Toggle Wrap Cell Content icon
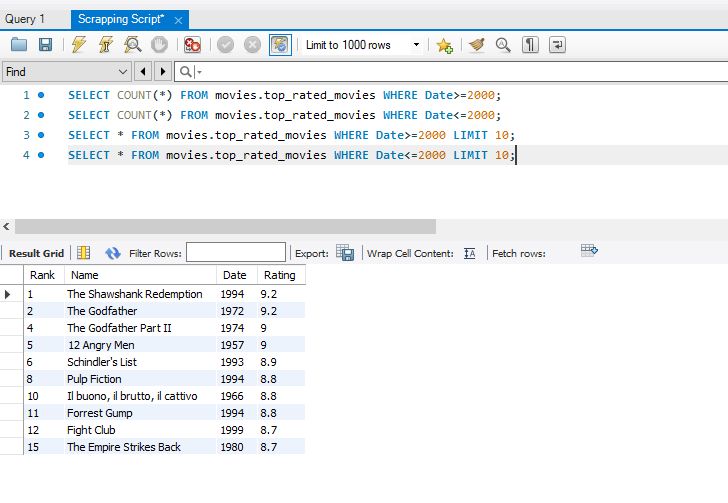 (x=470, y=253)
